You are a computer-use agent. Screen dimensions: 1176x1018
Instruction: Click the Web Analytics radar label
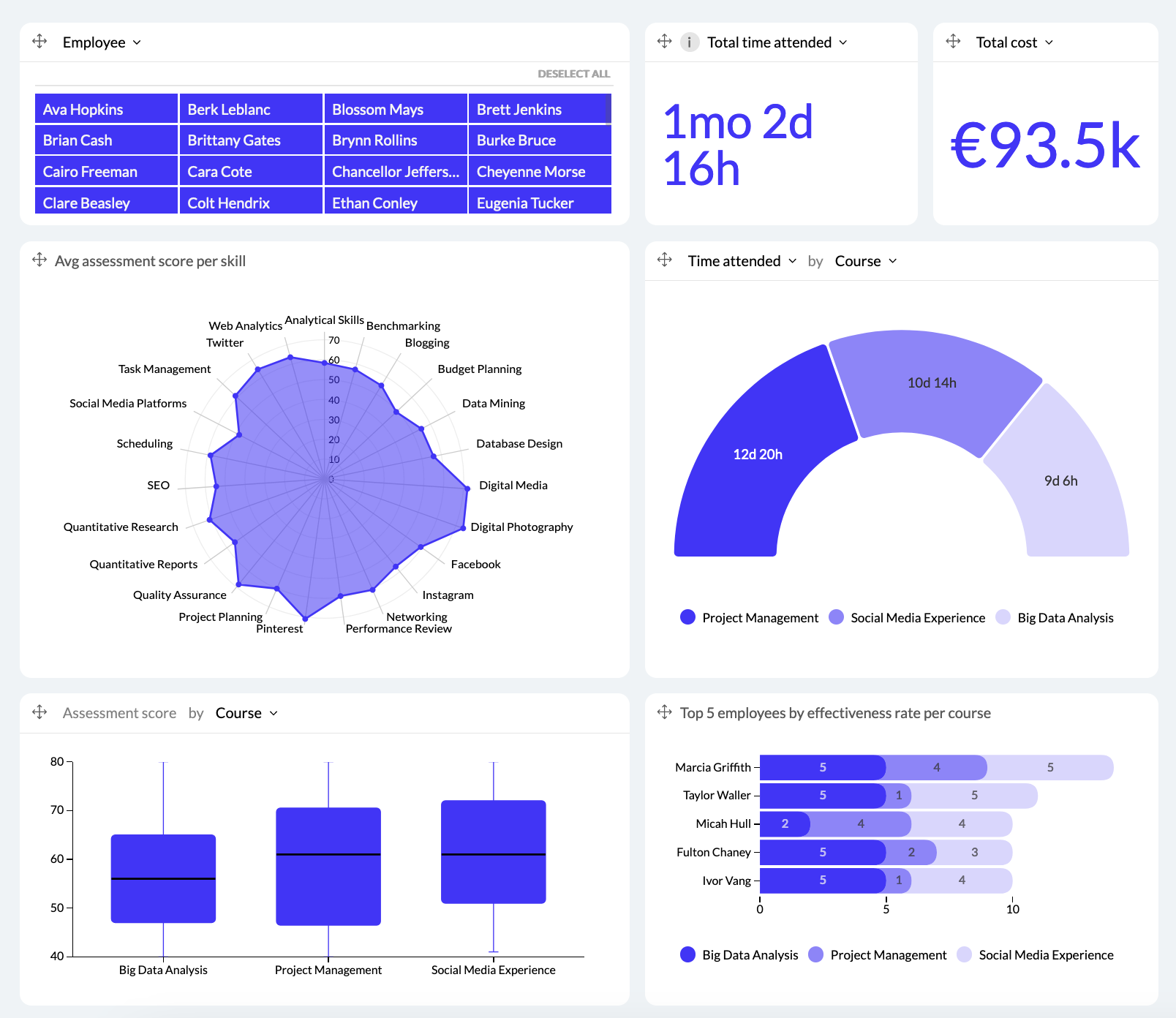coord(245,325)
